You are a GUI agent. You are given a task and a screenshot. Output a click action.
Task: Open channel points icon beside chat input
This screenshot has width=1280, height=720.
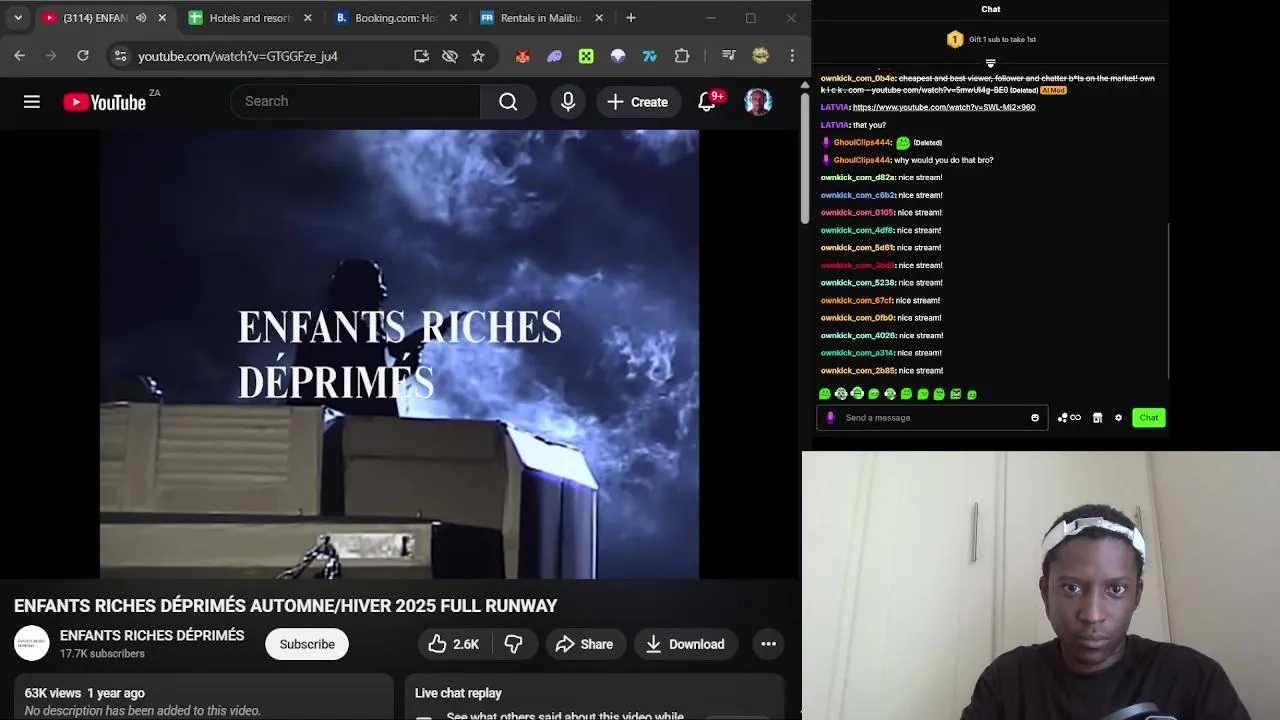tap(1069, 418)
